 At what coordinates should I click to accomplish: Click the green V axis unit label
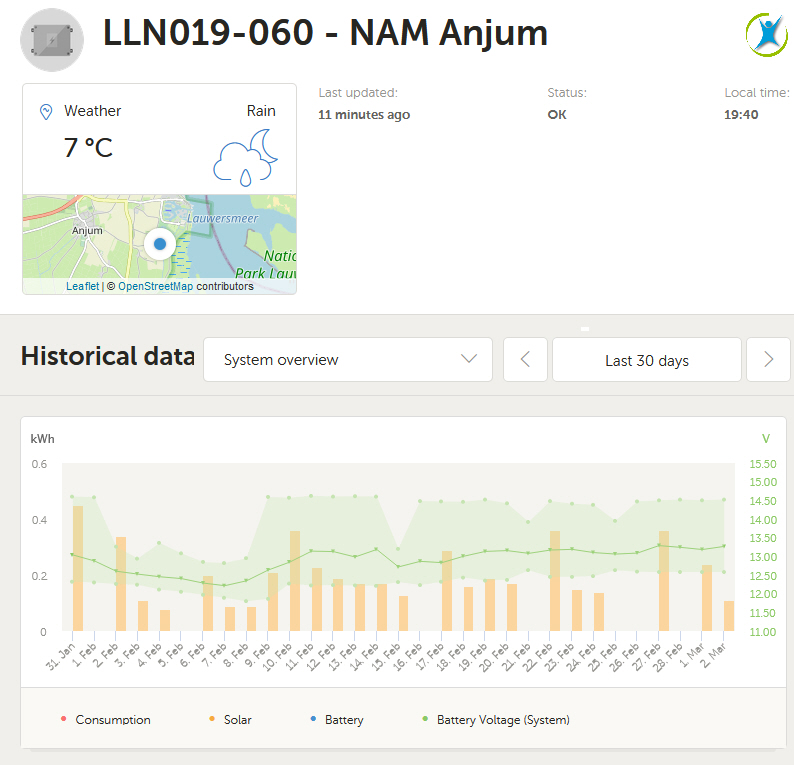[766, 439]
